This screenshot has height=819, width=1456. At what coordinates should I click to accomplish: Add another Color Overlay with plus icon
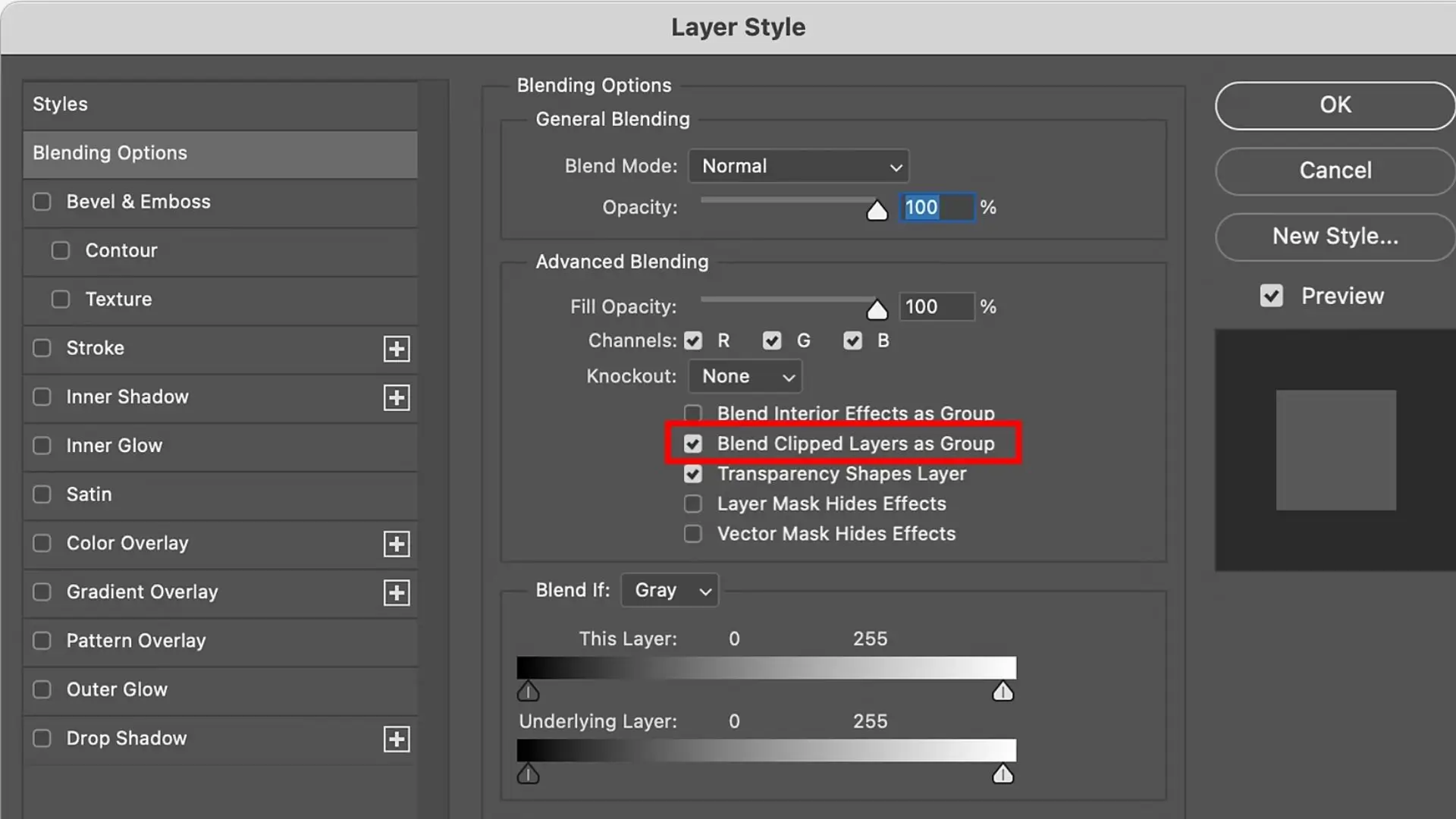tap(397, 544)
